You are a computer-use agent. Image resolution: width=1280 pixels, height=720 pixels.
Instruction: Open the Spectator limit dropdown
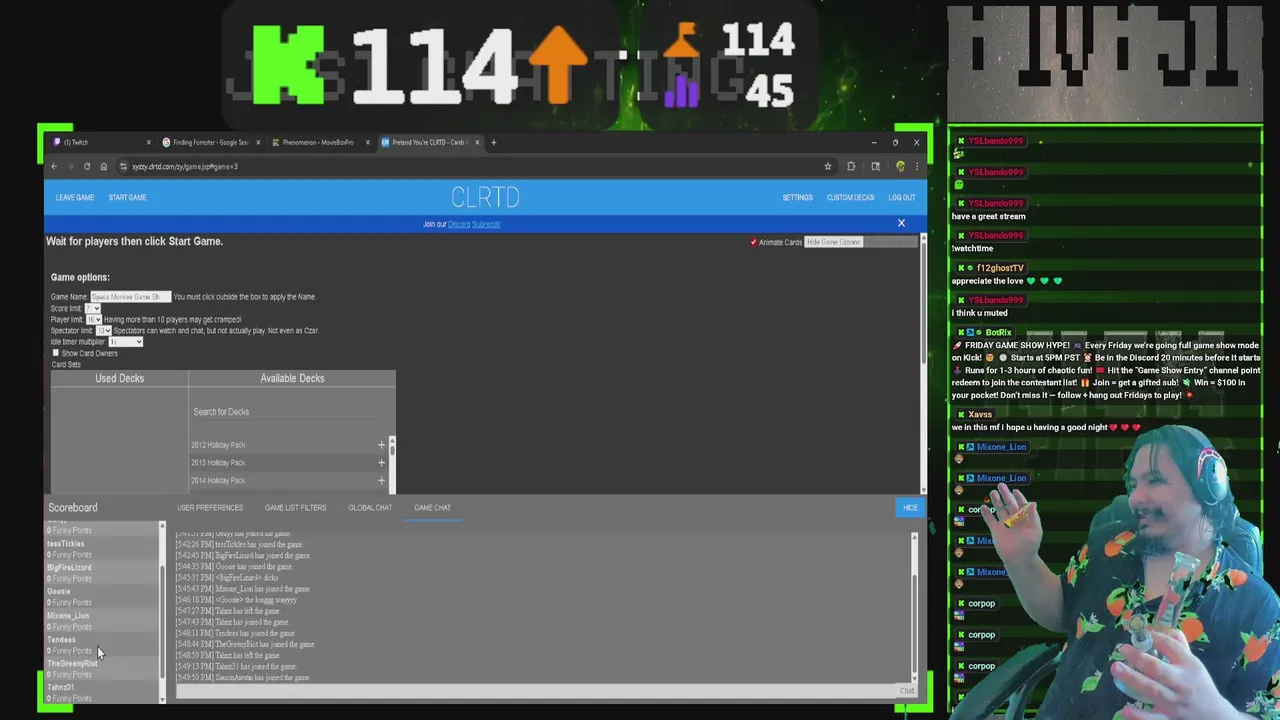click(x=103, y=330)
